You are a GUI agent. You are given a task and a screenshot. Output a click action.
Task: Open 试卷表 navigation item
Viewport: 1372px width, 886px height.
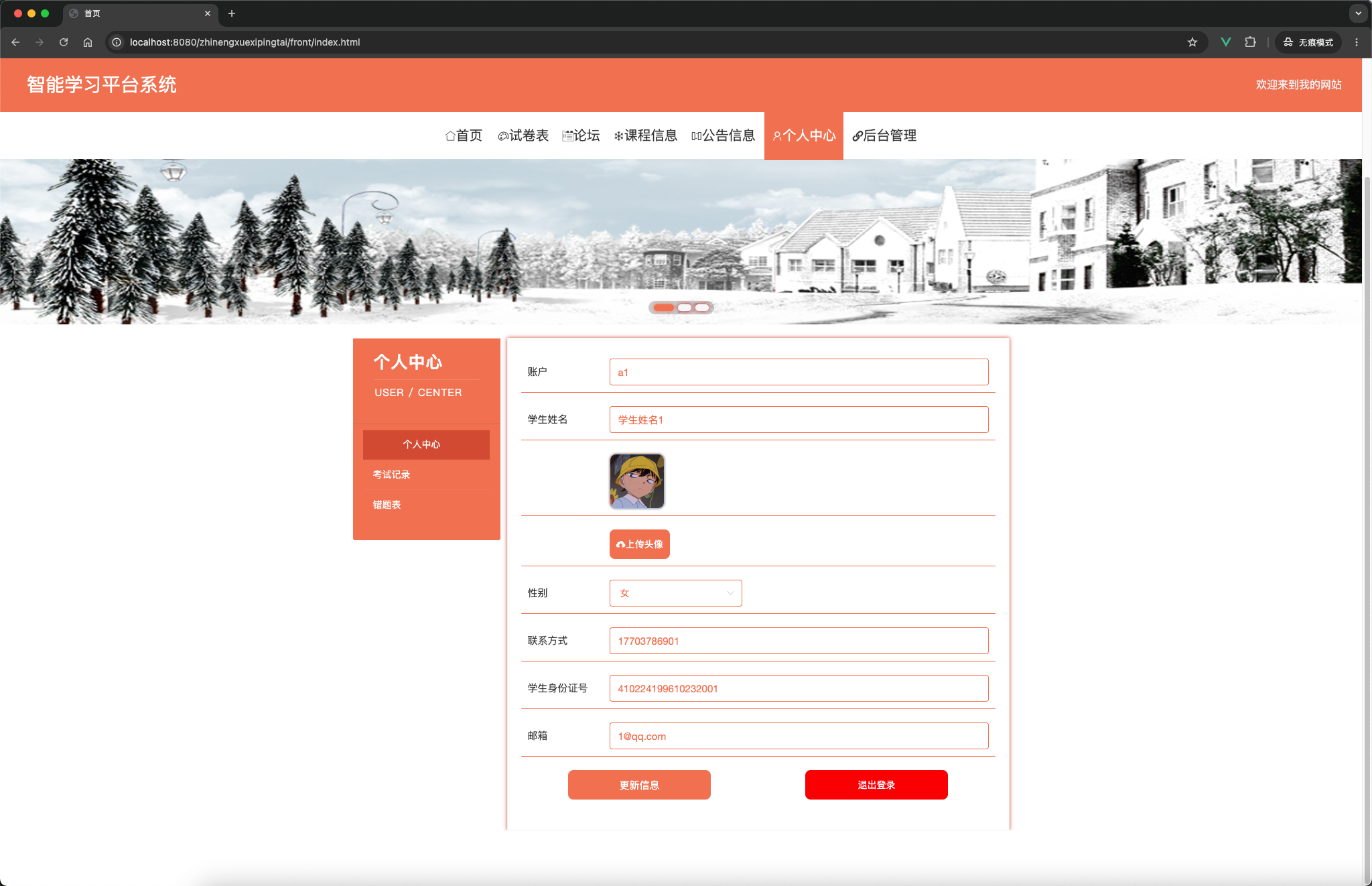tap(523, 135)
